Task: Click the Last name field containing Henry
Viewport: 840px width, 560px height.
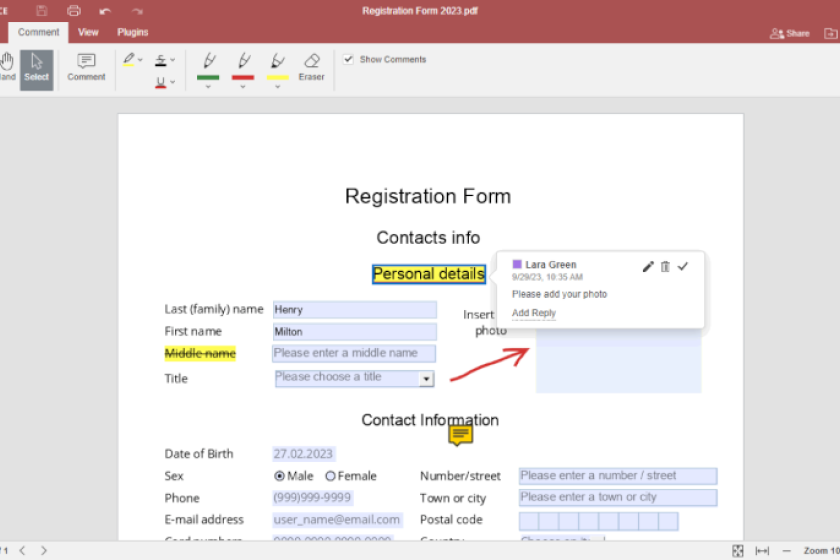Action: 355,310
